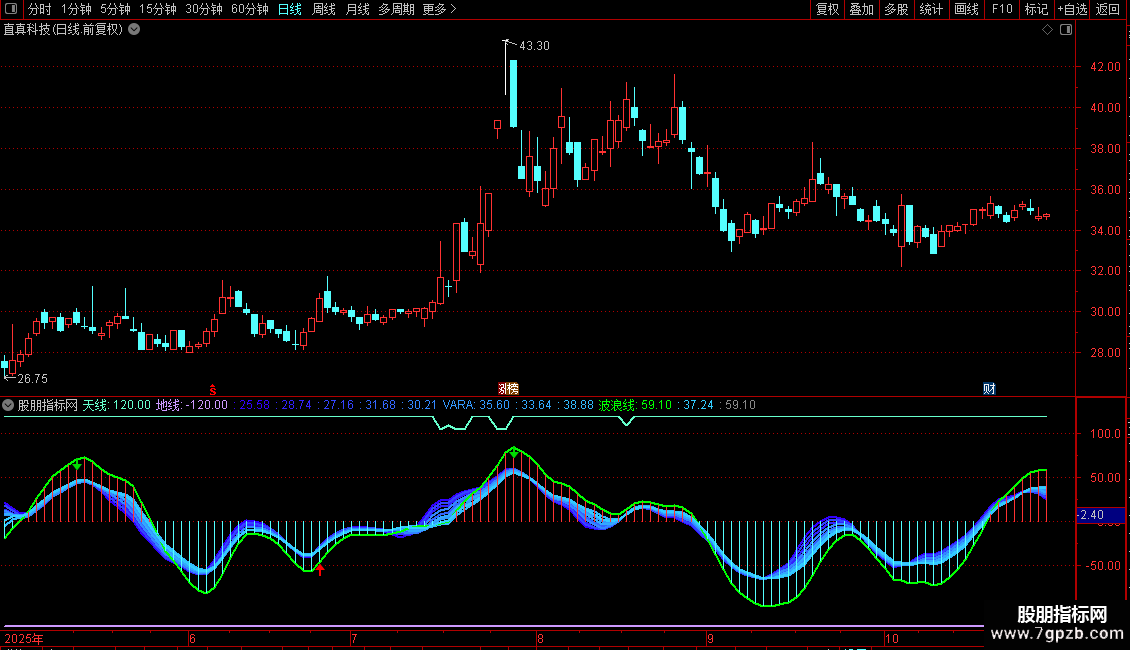1130x650 pixels.
Task: Open the 画线 drawing tools
Action: point(966,9)
